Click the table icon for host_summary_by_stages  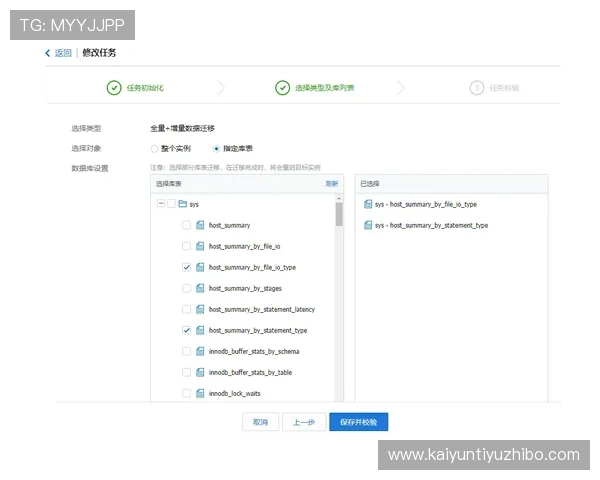pos(200,289)
